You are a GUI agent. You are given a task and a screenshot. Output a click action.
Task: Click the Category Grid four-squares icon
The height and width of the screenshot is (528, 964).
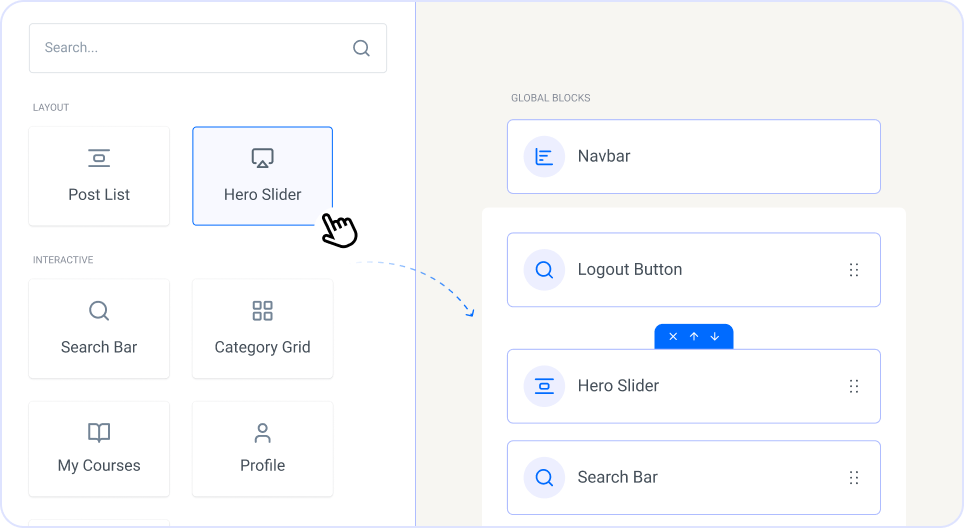[263, 311]
